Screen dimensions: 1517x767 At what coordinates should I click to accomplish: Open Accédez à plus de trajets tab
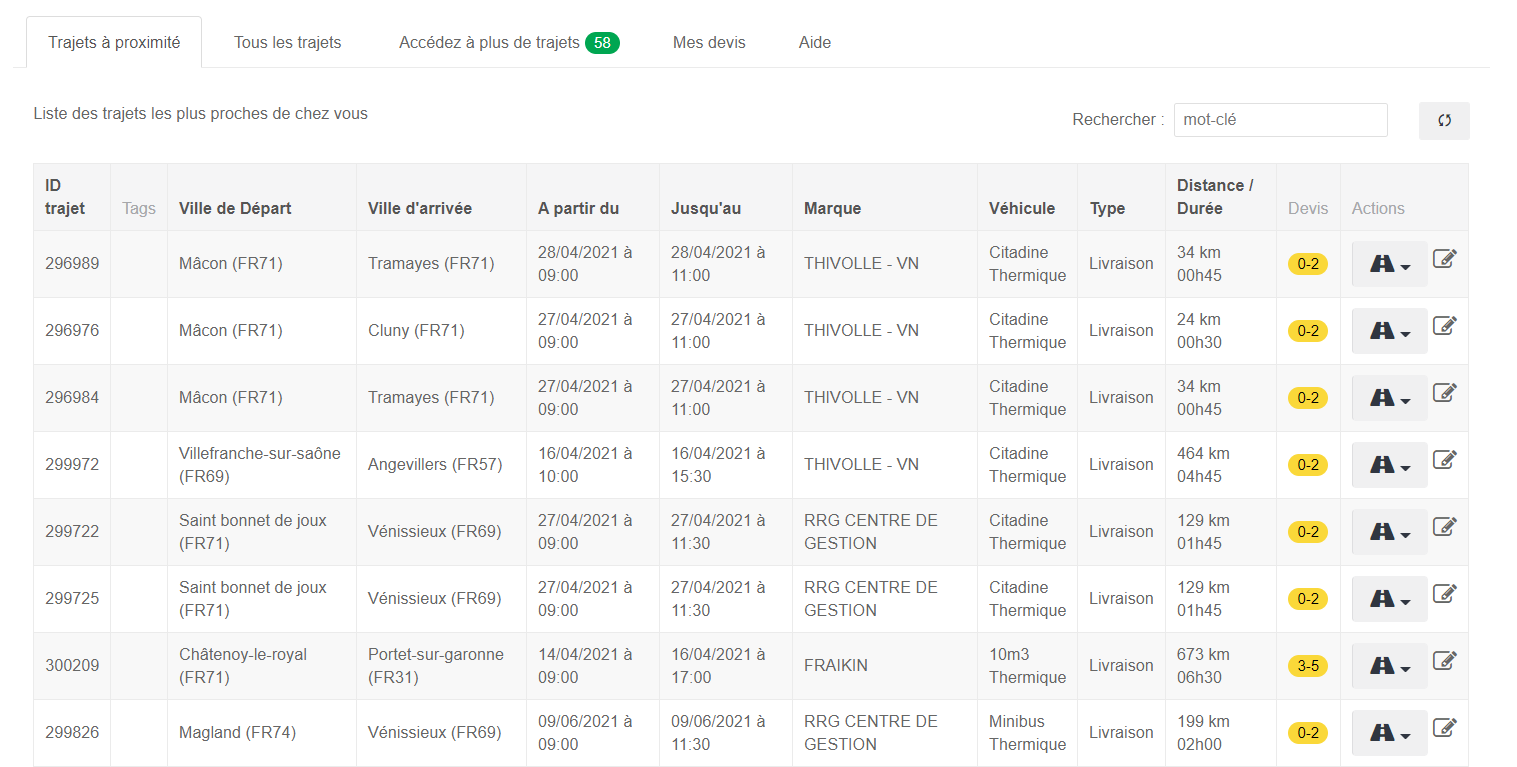509,43
